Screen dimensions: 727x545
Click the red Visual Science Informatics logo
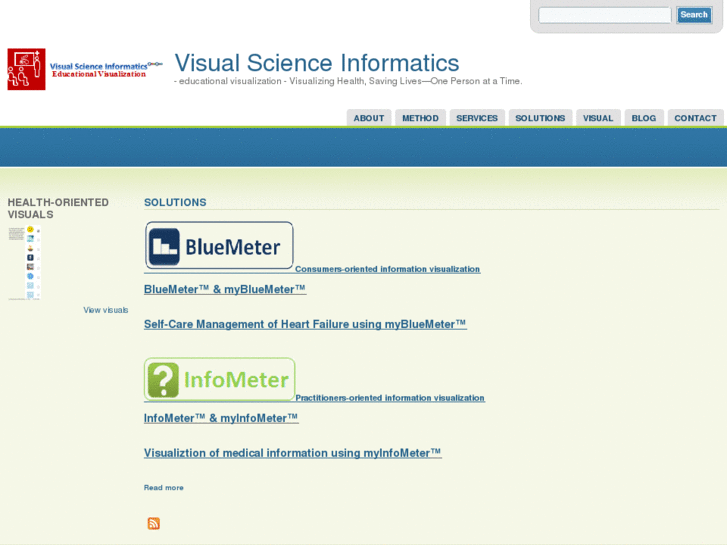85,69
